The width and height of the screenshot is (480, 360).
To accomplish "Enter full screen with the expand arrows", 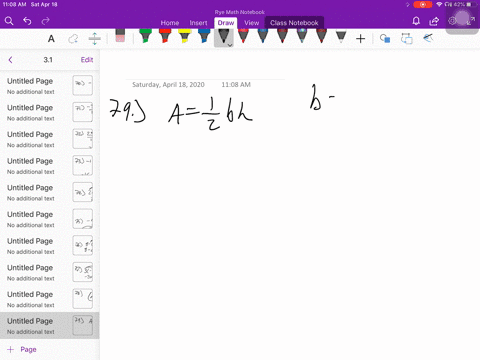I will pos(471,21).
